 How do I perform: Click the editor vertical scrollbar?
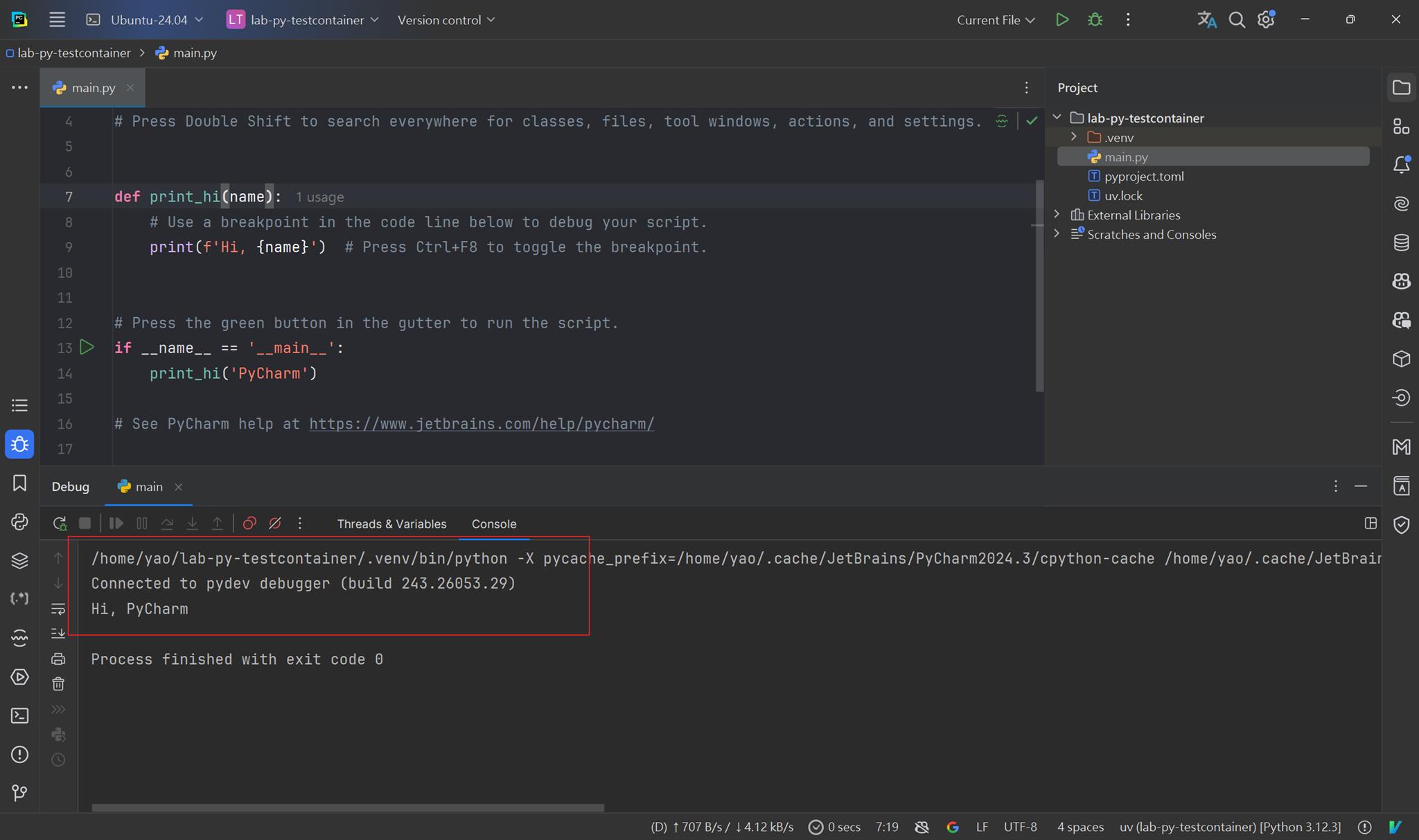click(x=1039, y=285)
